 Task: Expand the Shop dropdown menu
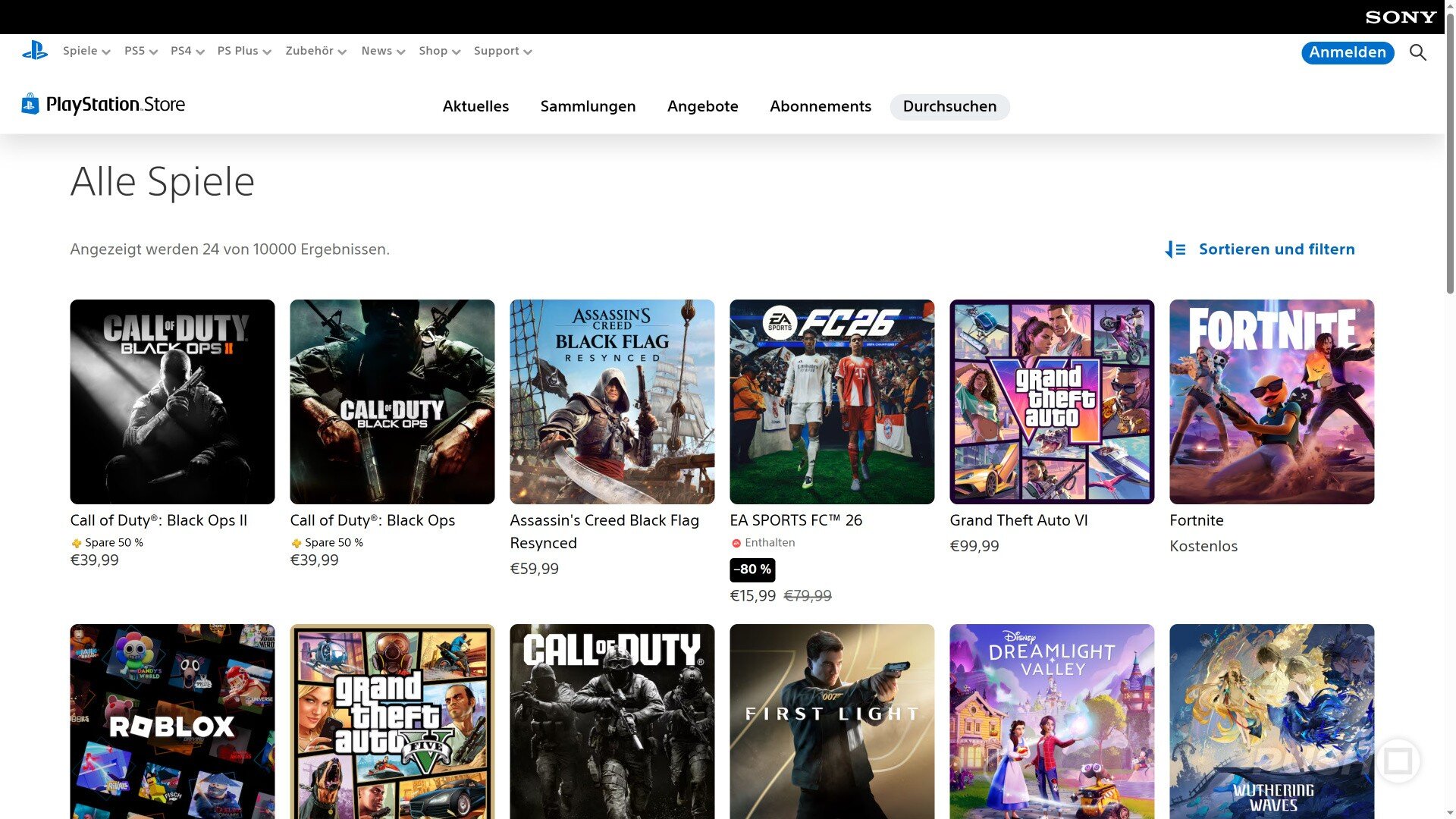pyautogui.click(x=440, y=51)
